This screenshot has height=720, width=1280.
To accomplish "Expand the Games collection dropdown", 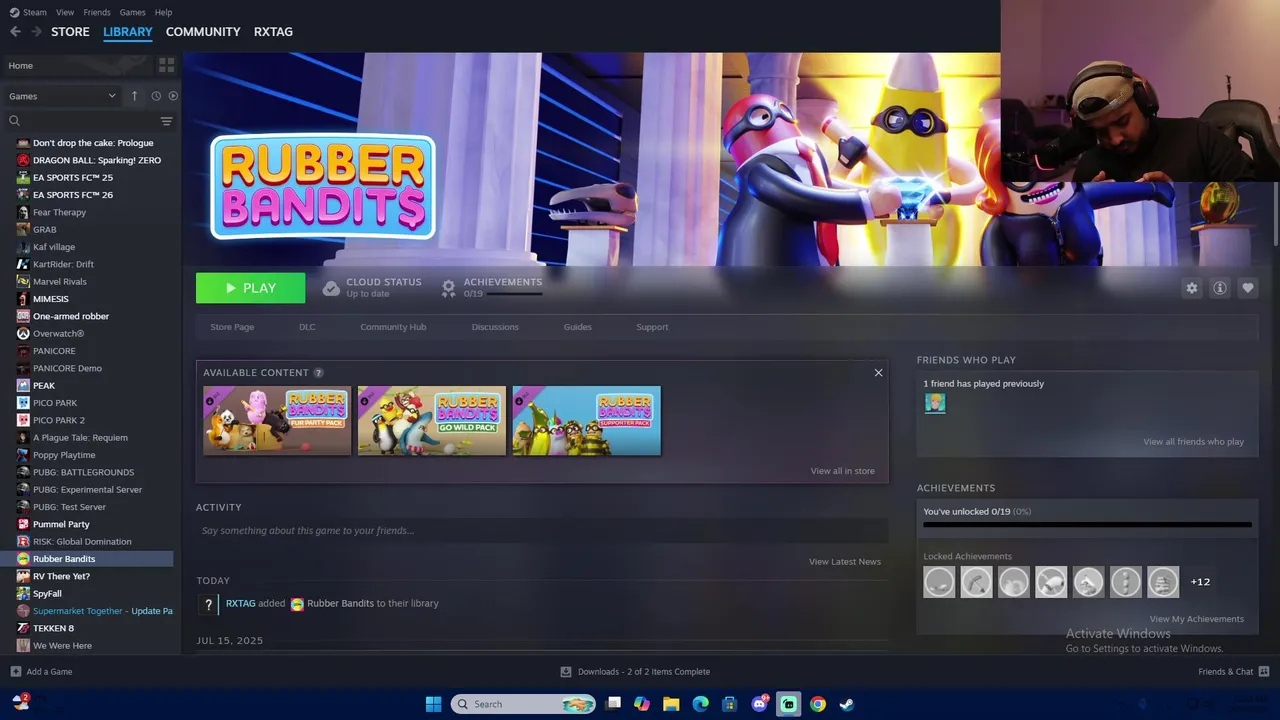I will pyautogui.click(x=62, y=96).
